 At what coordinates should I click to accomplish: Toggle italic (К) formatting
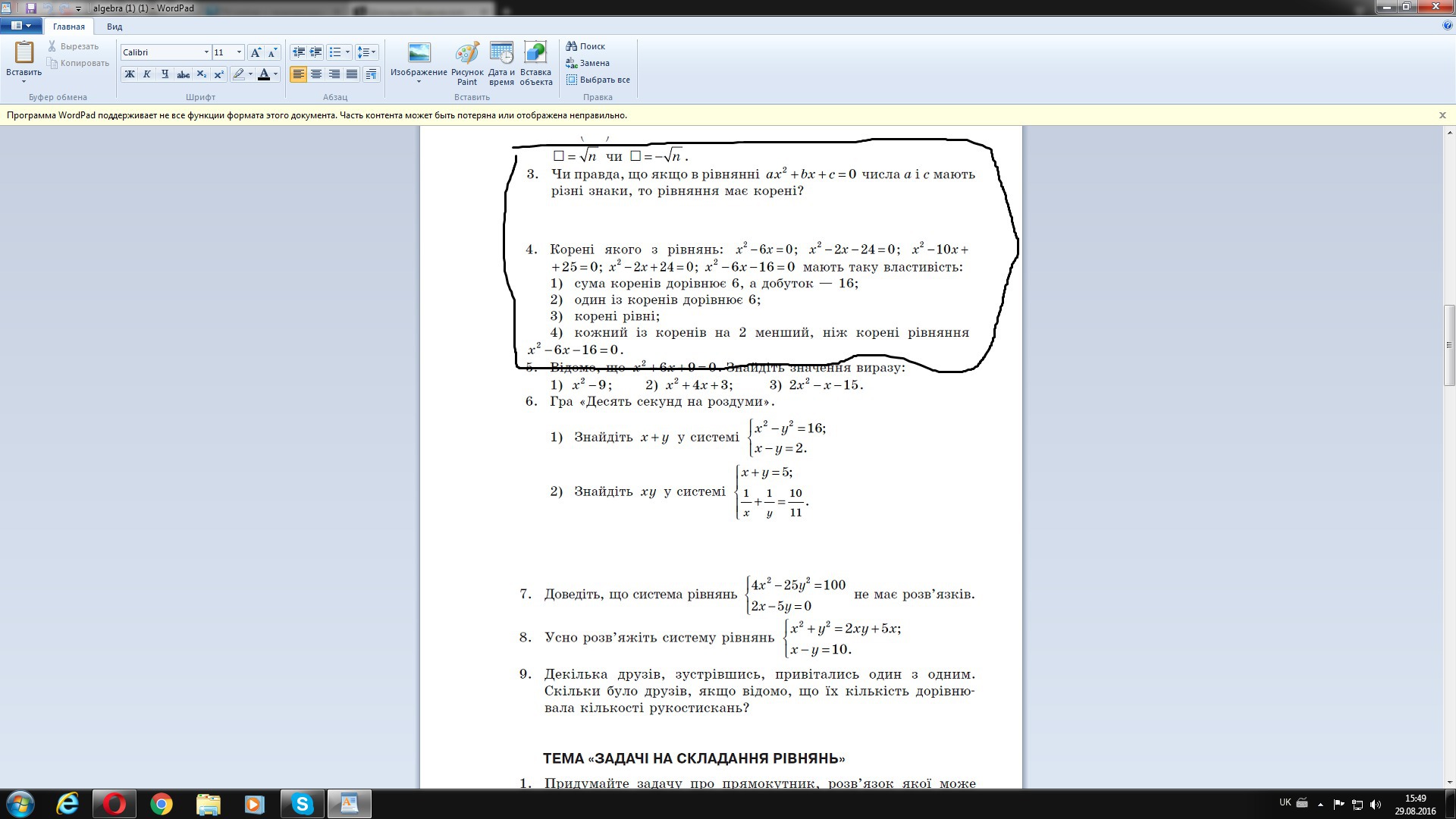[147, 74]
